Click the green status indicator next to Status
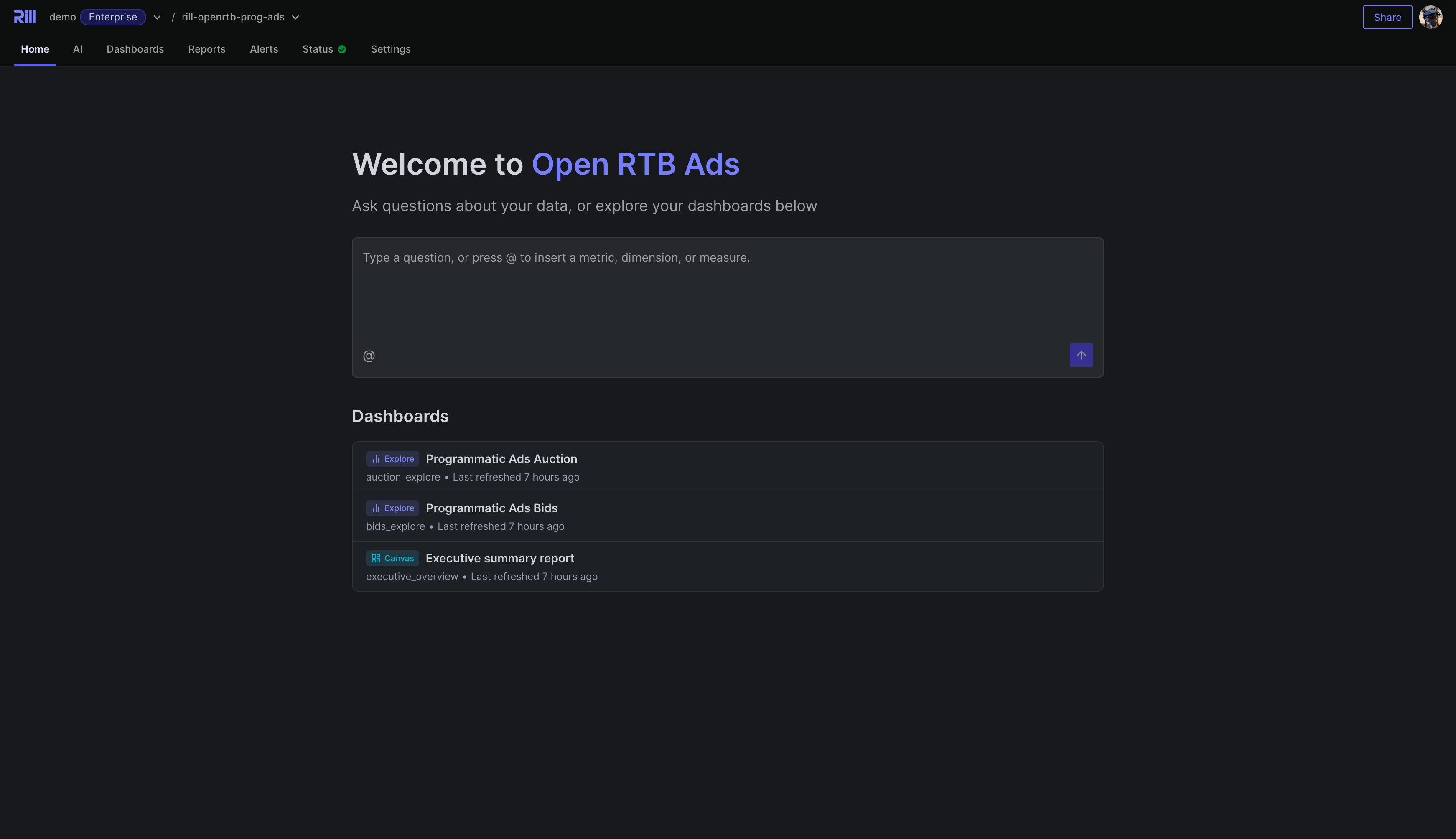Screen dimensions: 1456x839 click(x=342, y=49)
